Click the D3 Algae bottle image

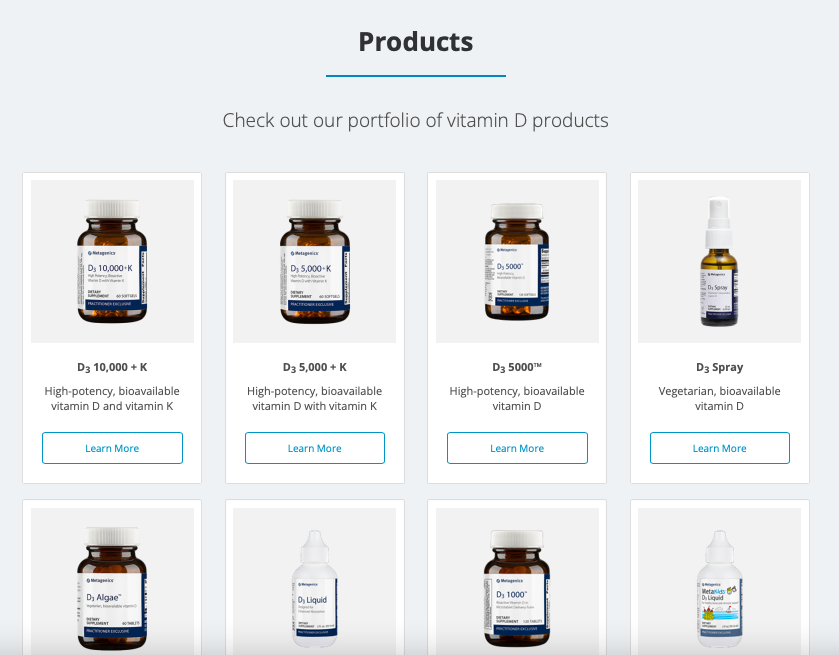pos(112,582)
